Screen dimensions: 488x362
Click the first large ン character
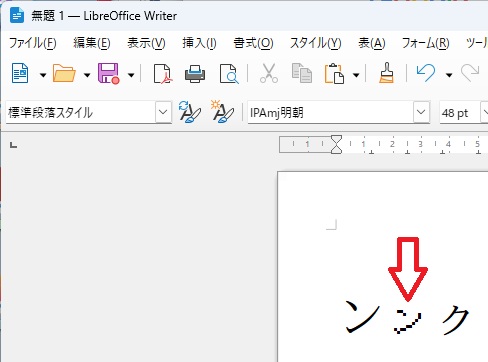[362, 316]
